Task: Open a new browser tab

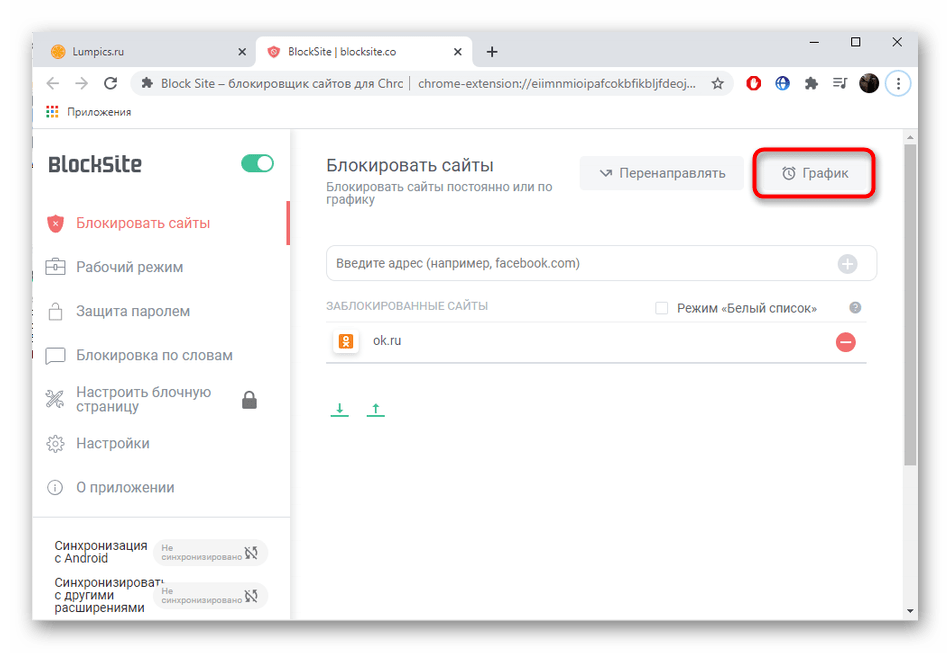Action: click(492, 52)
